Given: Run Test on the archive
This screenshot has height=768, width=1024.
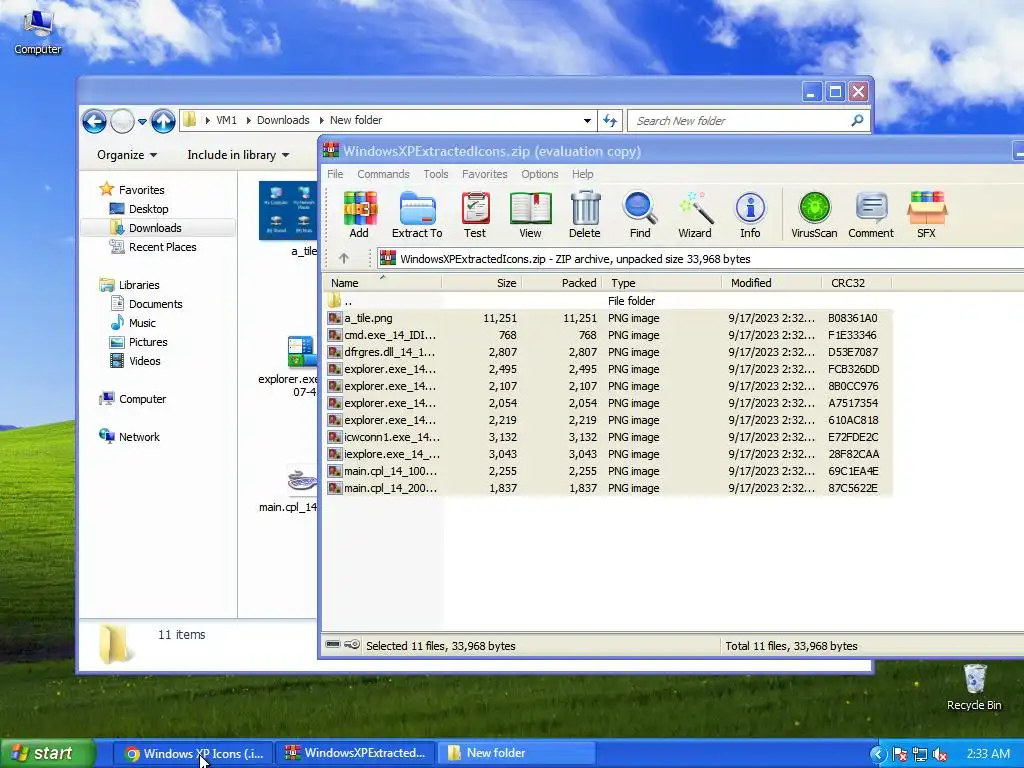Looking at the screenshot, I should (x=475, y=215).
